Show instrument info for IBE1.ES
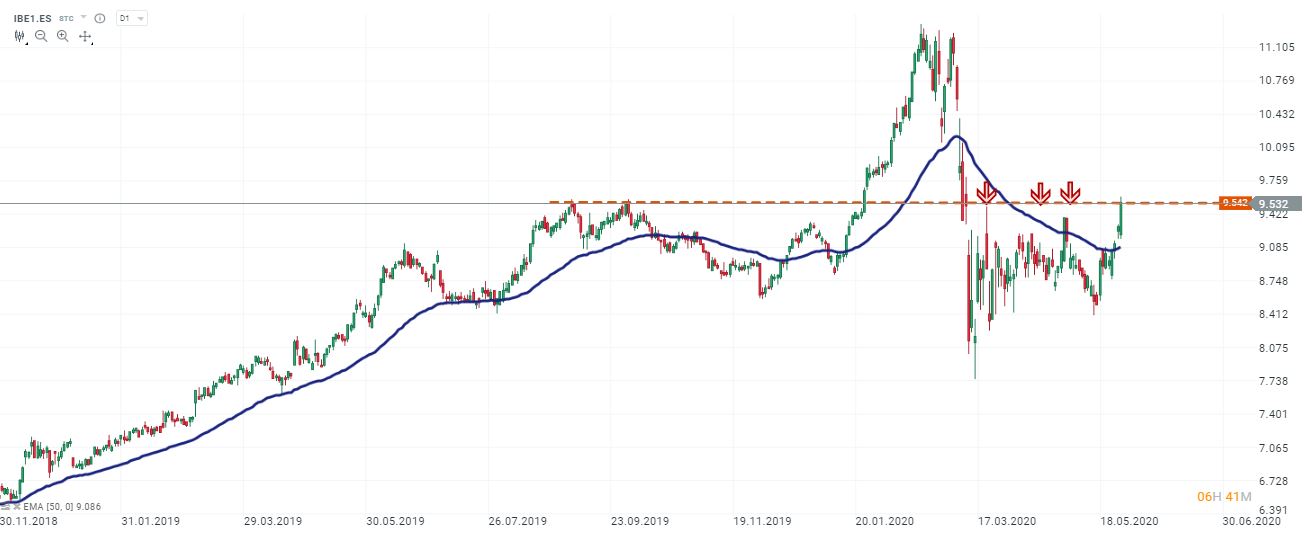The image size is (1306, 535). (100, 18)
